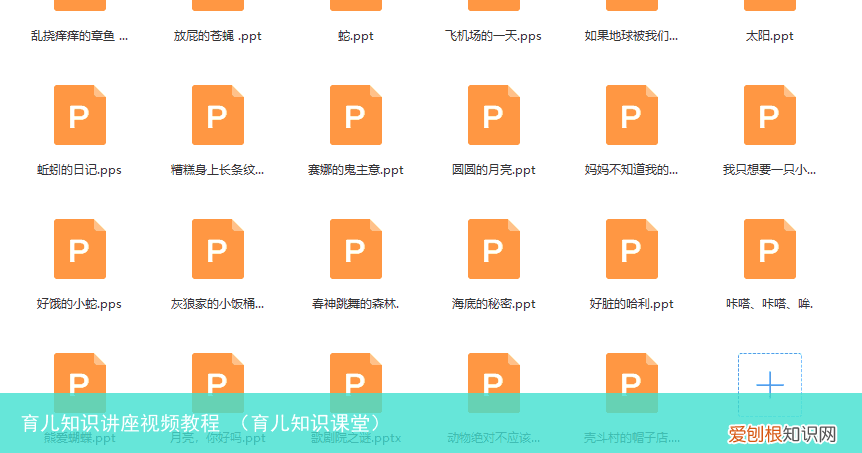Click the 歌剧院之谜.pptx file icon
The image size is (862, 453).
point(356,383)
